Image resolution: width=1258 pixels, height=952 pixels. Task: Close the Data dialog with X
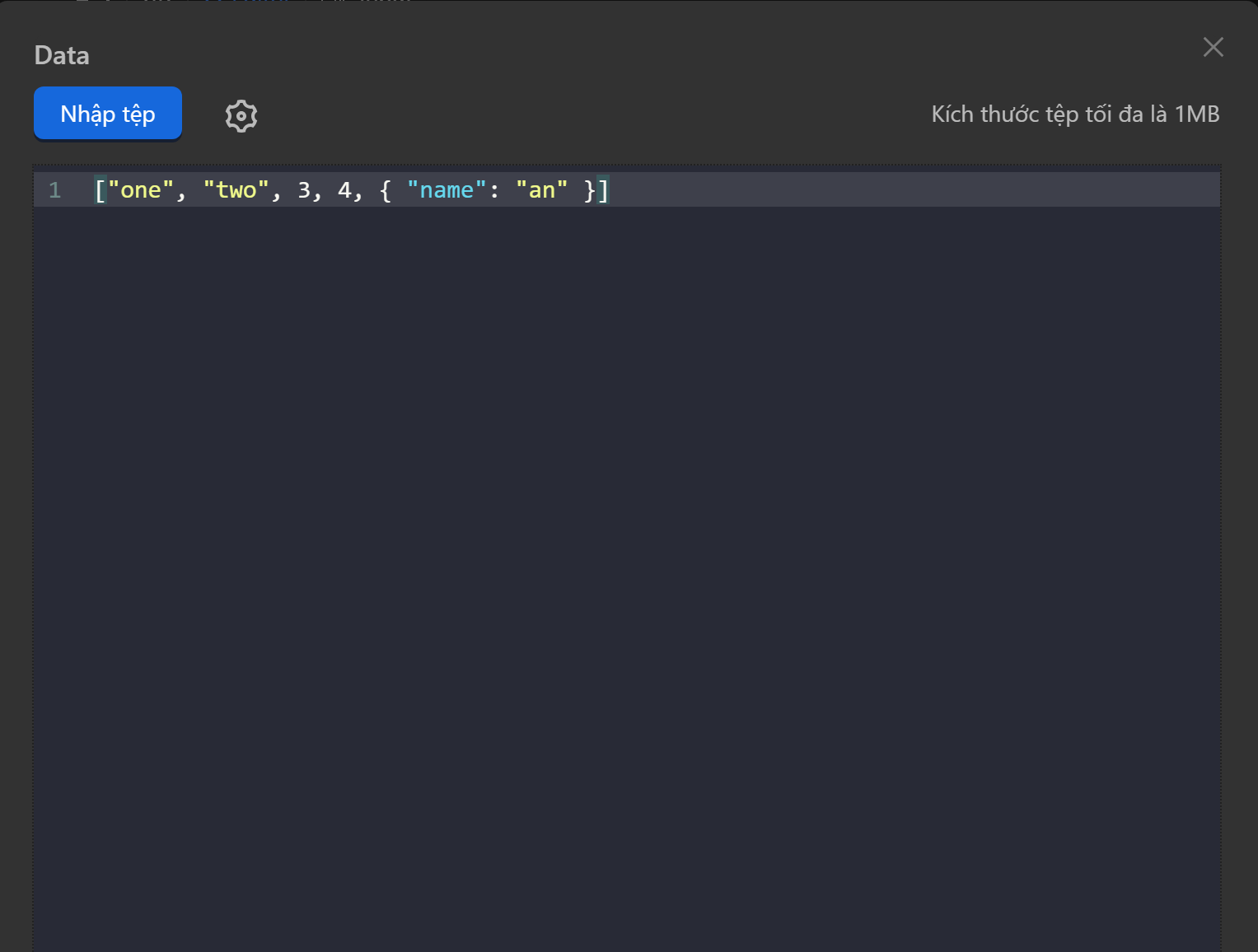[1213, 47]
